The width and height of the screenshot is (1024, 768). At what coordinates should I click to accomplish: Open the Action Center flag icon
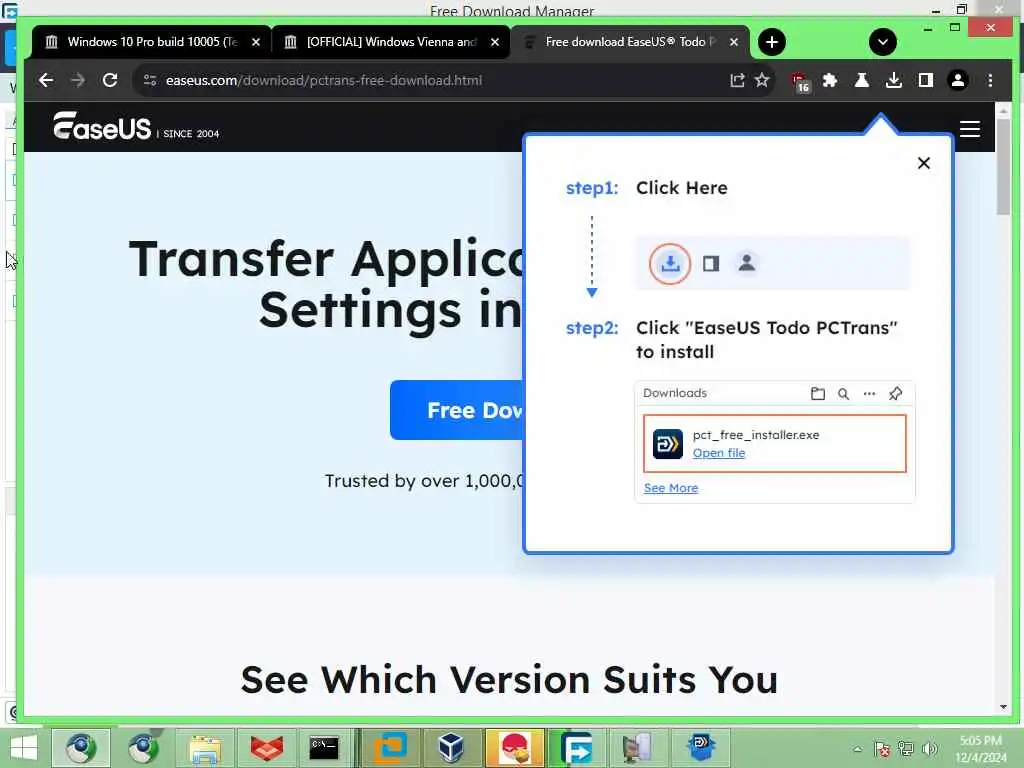click(x=882, y=749)
